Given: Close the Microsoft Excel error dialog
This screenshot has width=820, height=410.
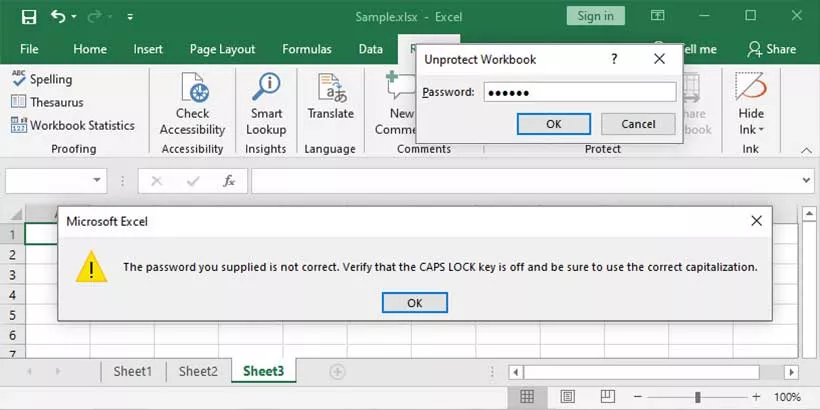Looking at the screenshot, I should [x=756, y=221].
